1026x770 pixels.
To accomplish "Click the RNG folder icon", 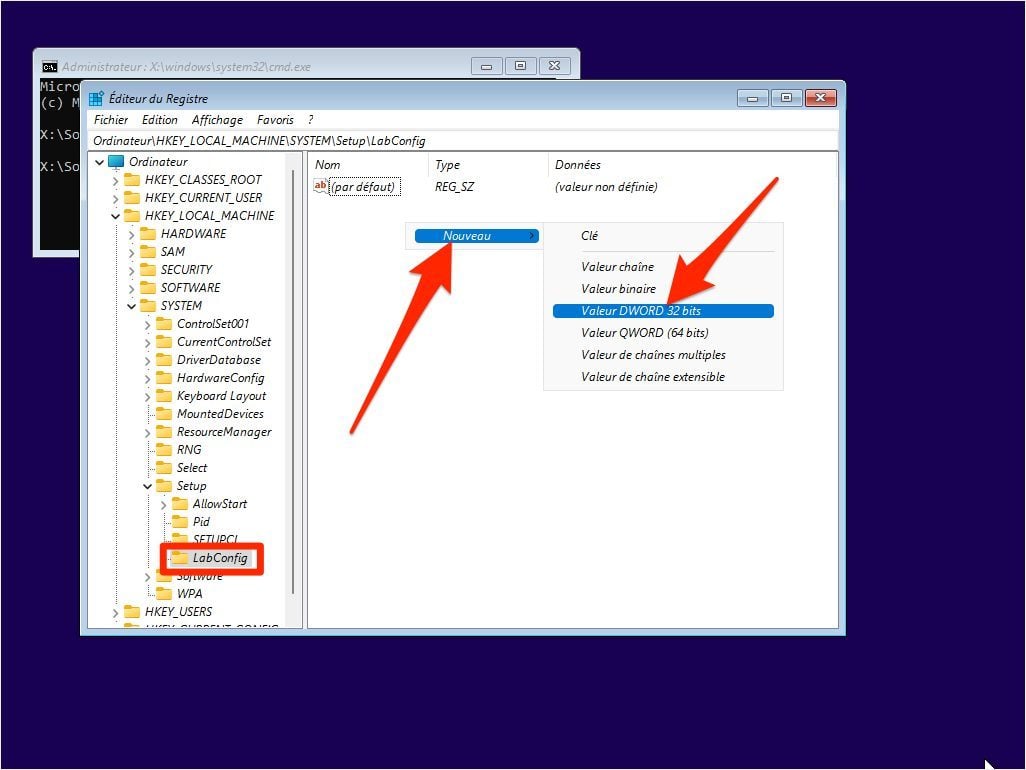I will (164, 449).
